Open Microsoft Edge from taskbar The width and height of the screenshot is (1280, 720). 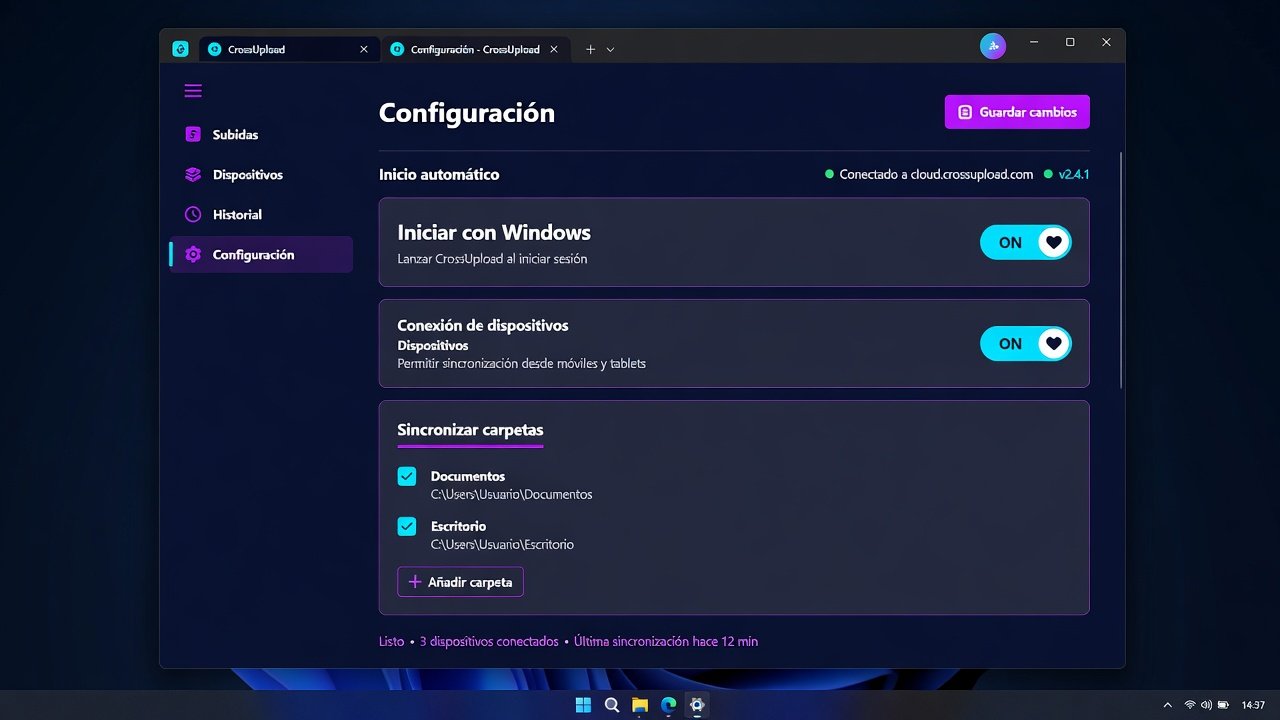pyautogui.click(x=668, y=705)
